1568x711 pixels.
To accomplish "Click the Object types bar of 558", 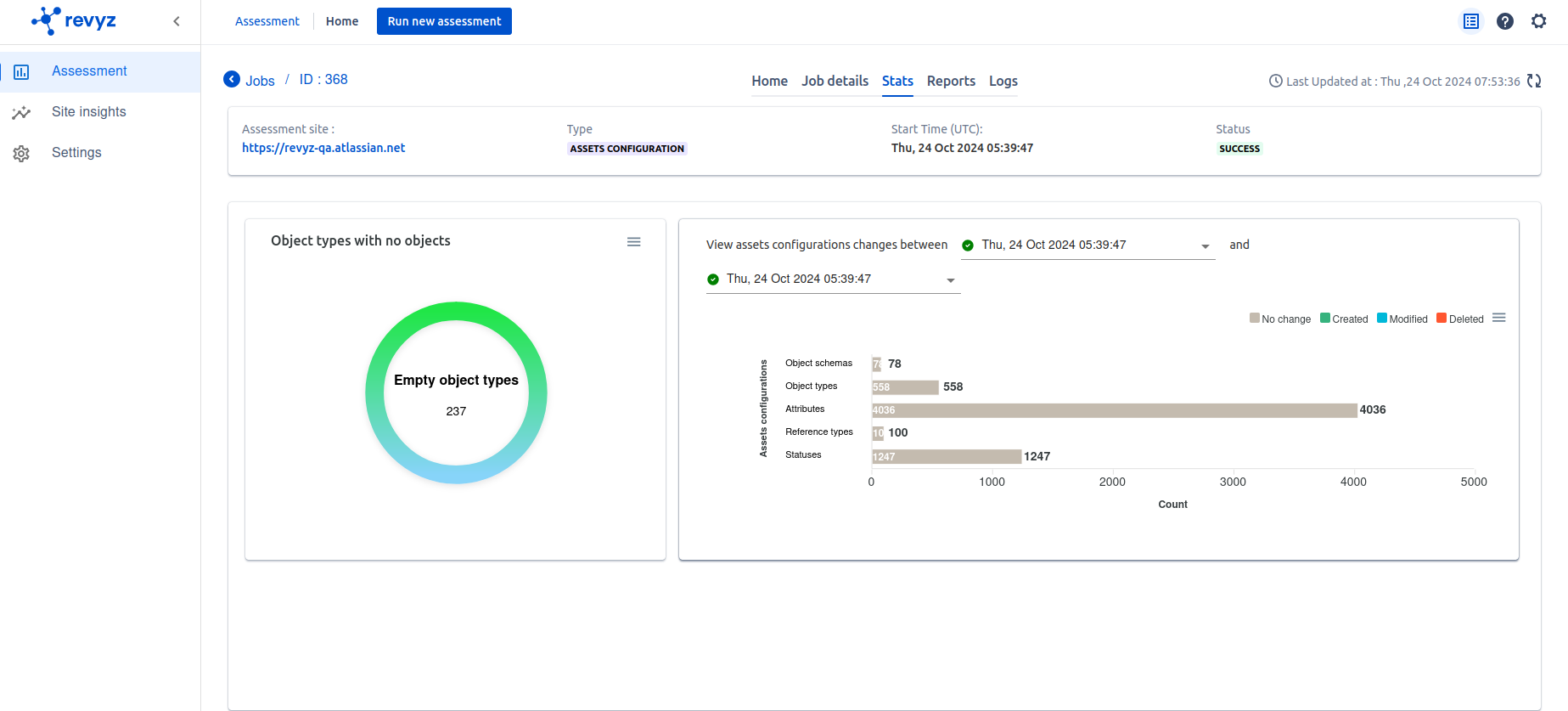I will pyautogui.click(x=905, y=387).
